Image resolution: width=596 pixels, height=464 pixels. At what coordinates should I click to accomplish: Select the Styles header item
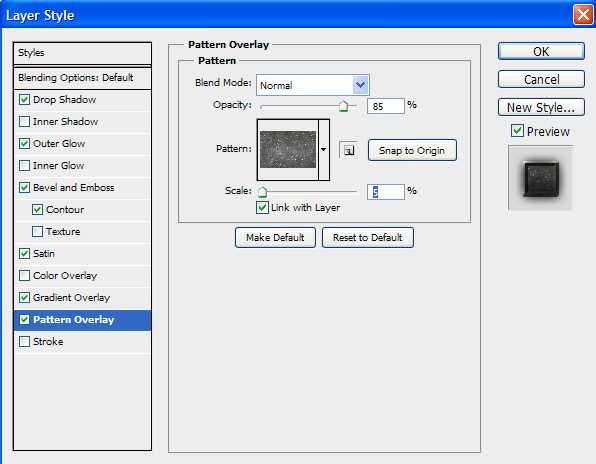coord(82,53)
